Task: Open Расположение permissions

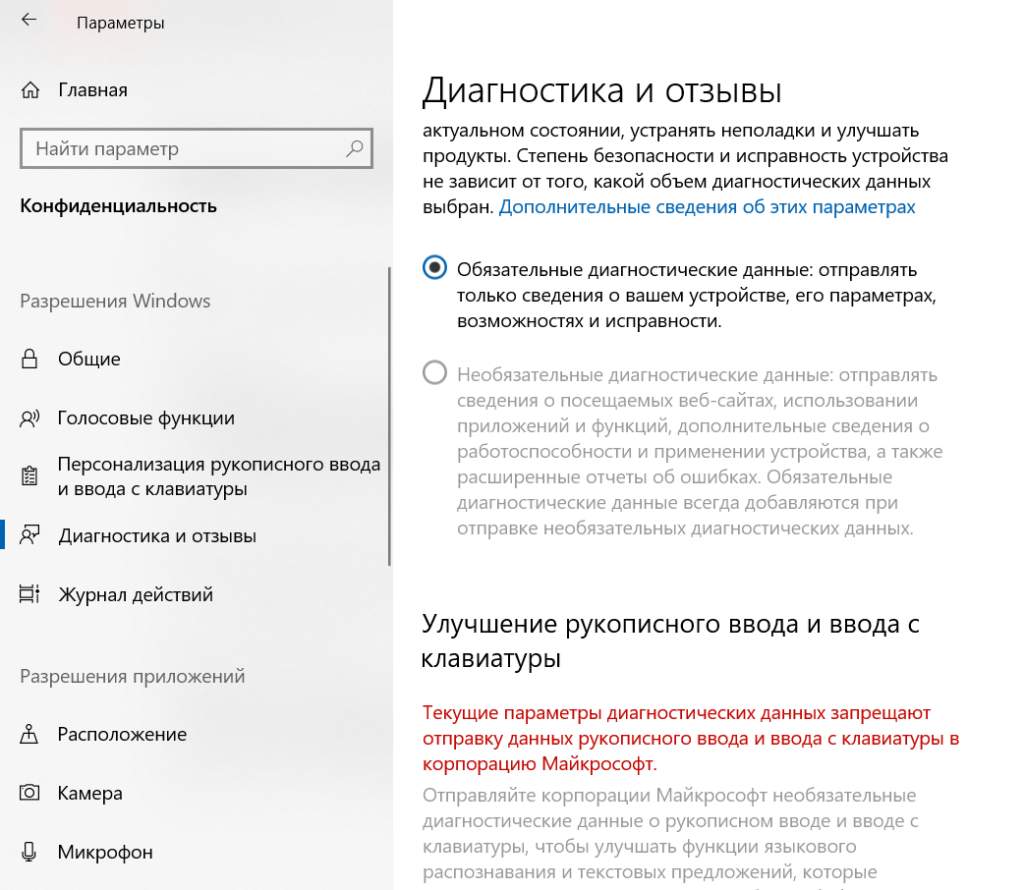Action: (x=122, y=734)
